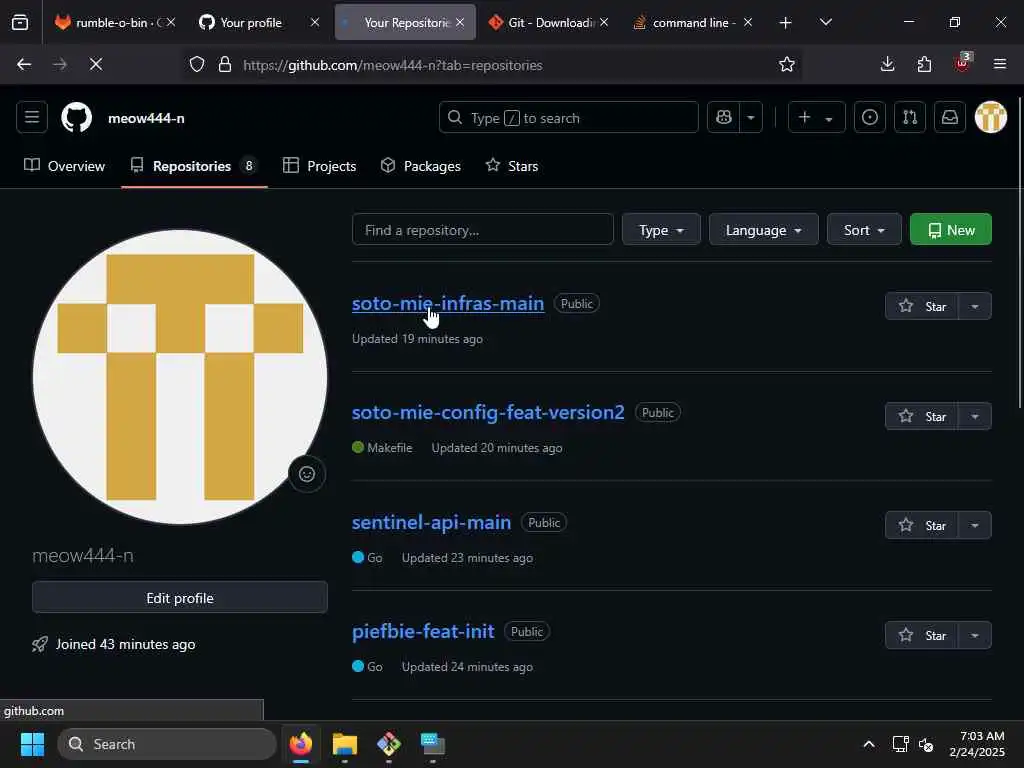1024x768 pixels.
Task: Select the Repositories tab
Action: [x=193, y=166]
